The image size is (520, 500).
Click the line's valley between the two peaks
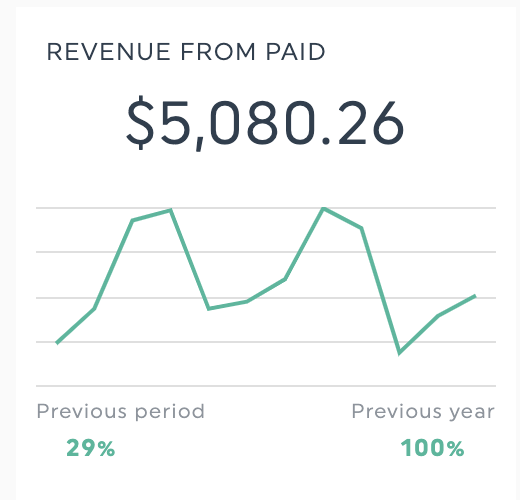pos(209,309)
